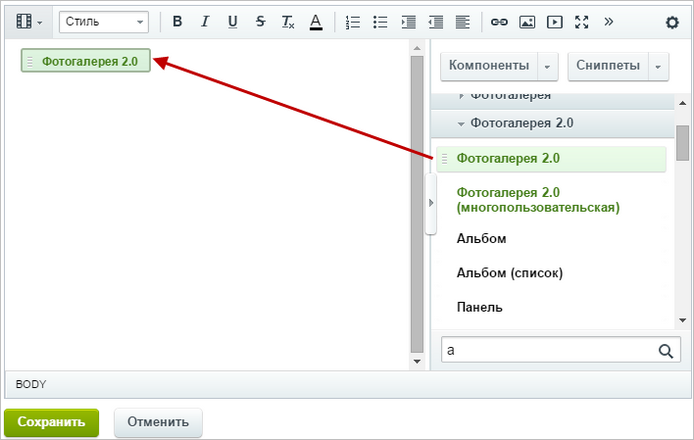Insert a numbered list
Screen dimensions: 694x440
pos(353,22)
